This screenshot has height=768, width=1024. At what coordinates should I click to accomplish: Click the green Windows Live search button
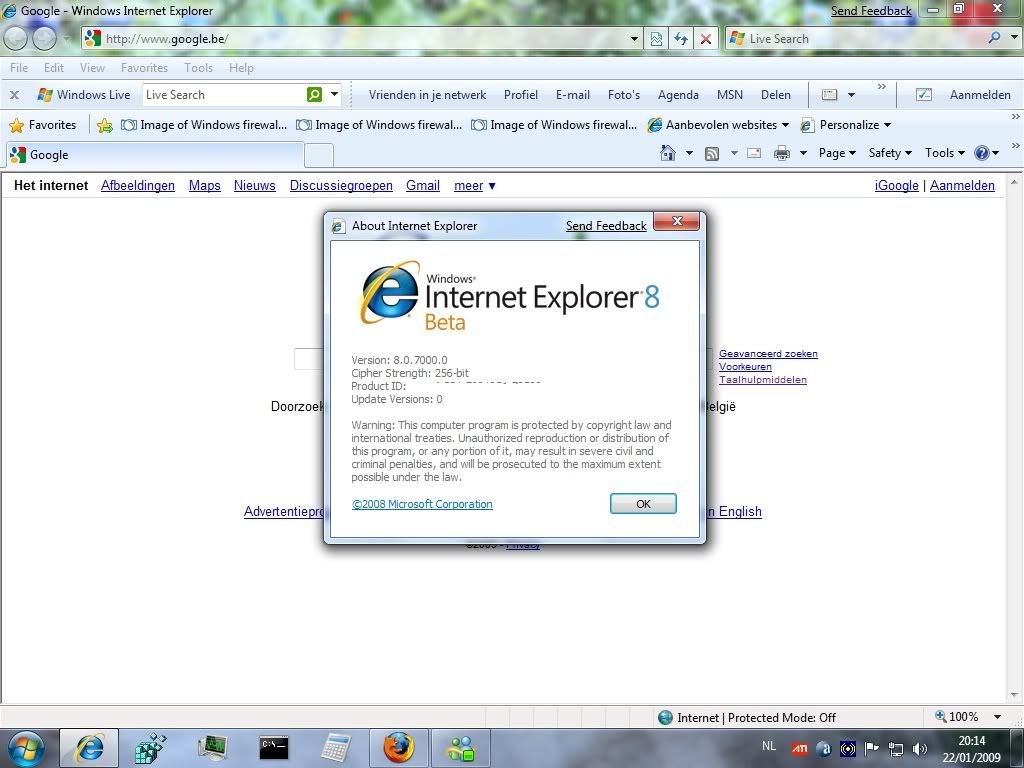pyautogui.click(x=314, y=95)
